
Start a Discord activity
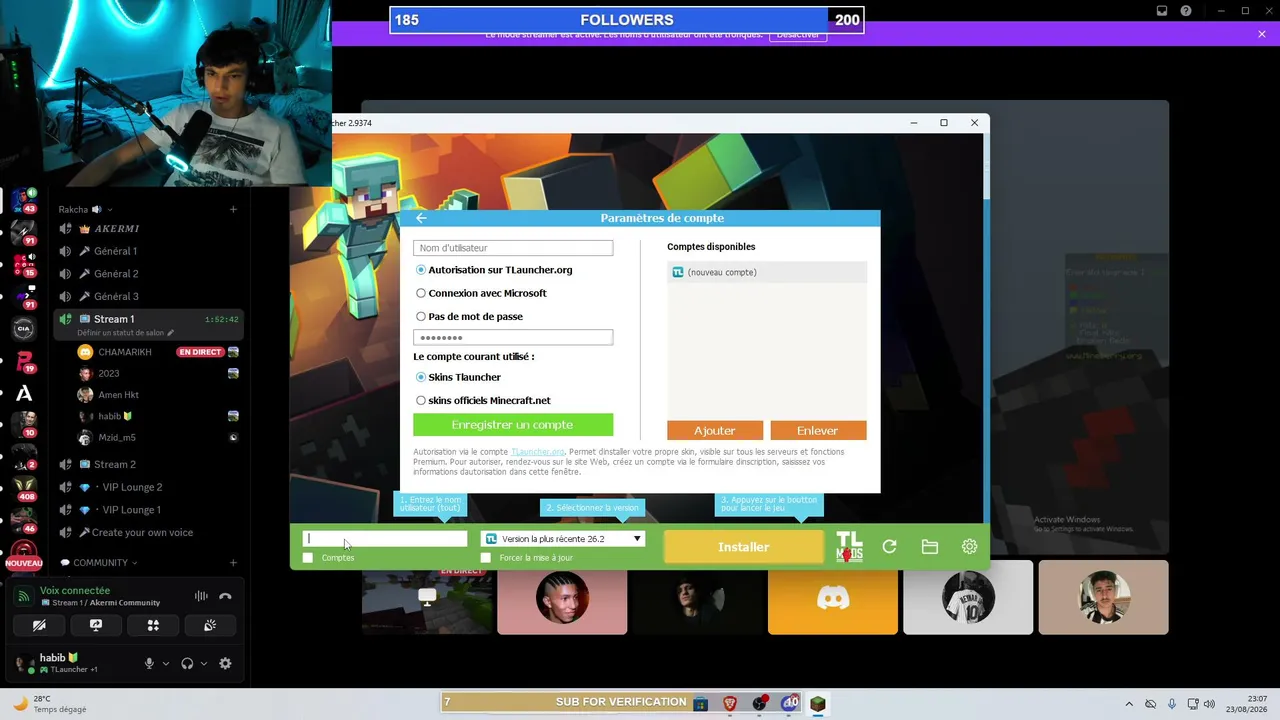(x=153, y=625)
